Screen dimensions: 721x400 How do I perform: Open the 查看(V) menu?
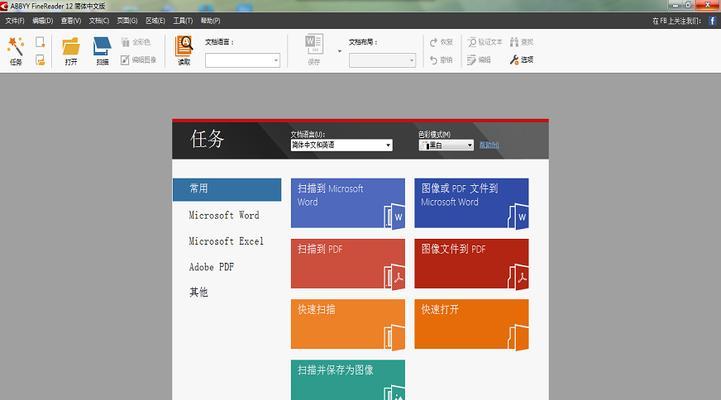click(x=71, y=21)
